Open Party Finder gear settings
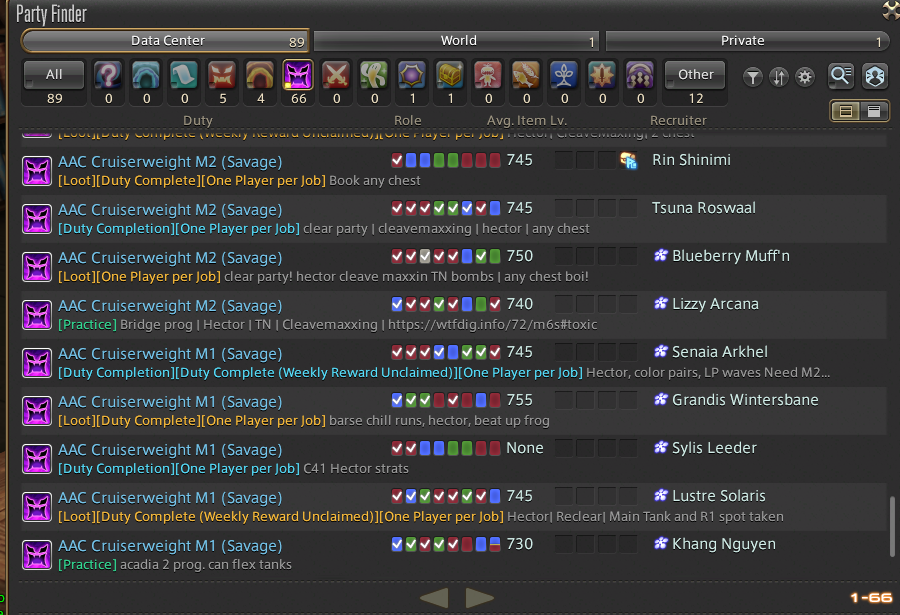 pyautogui.click(x=805, y=76)
